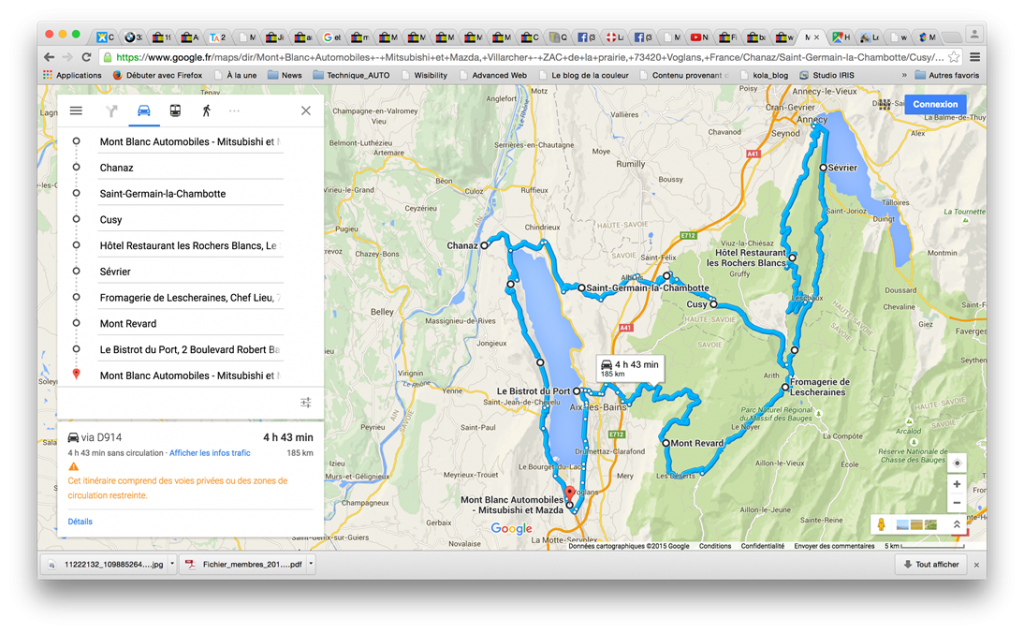Open the Google Maps hamburger menu
Screen dimensions: 1024x633
pos(76,110)
